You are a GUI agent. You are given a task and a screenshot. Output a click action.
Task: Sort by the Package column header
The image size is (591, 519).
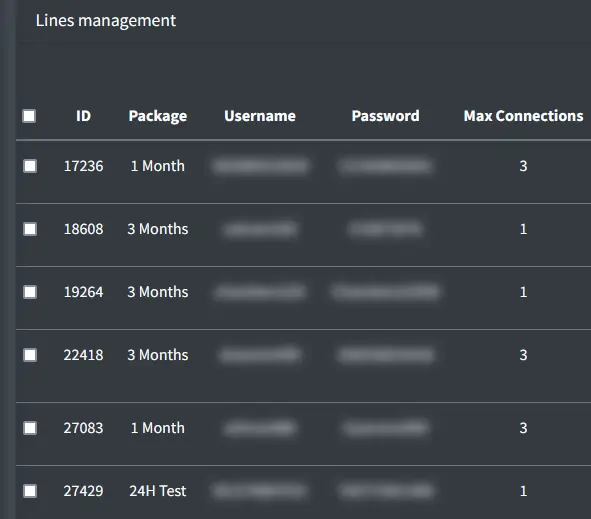pyautogui.click(x=158, y=116)
